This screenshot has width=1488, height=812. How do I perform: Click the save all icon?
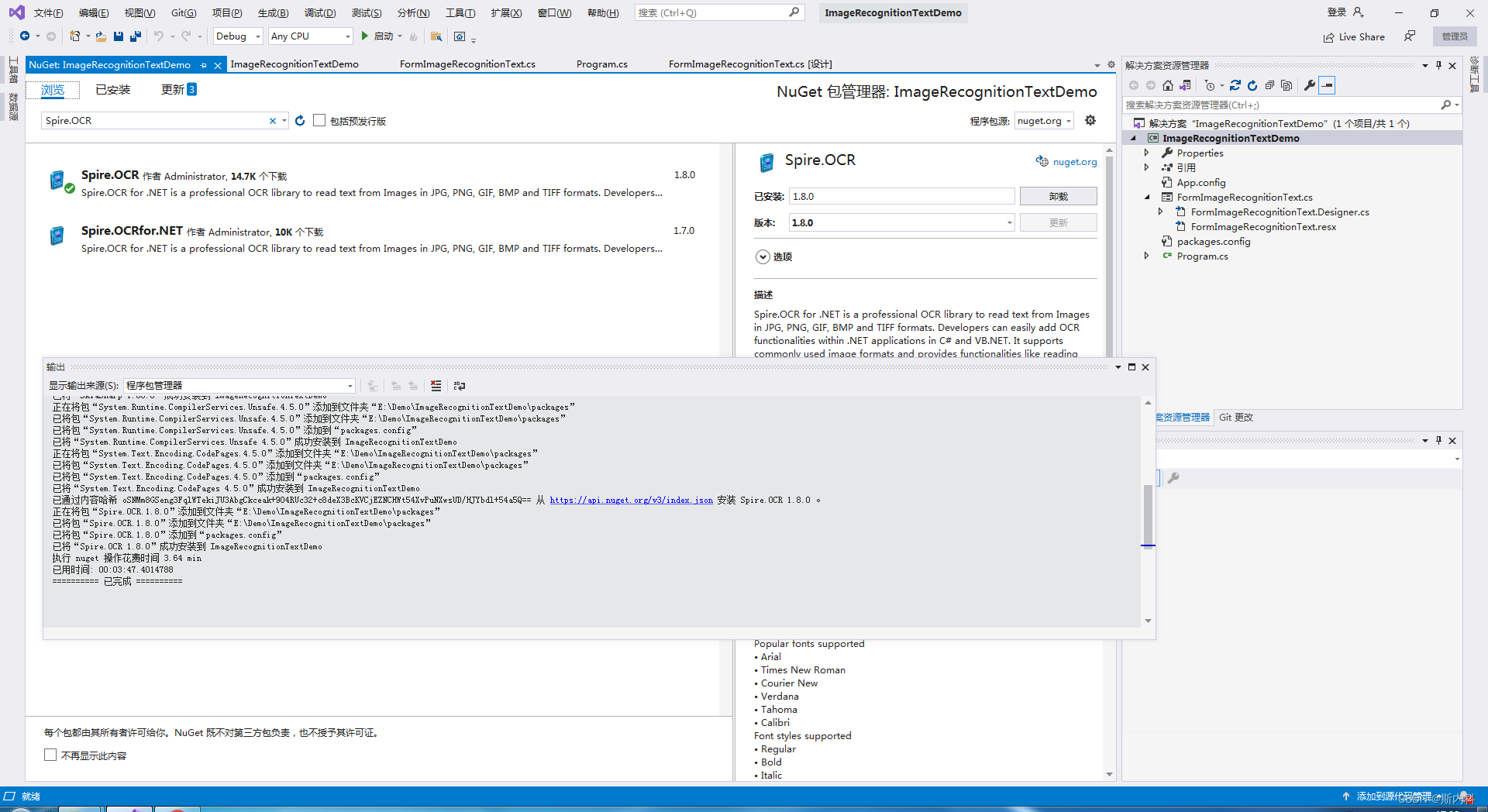[x=136, y=36]
